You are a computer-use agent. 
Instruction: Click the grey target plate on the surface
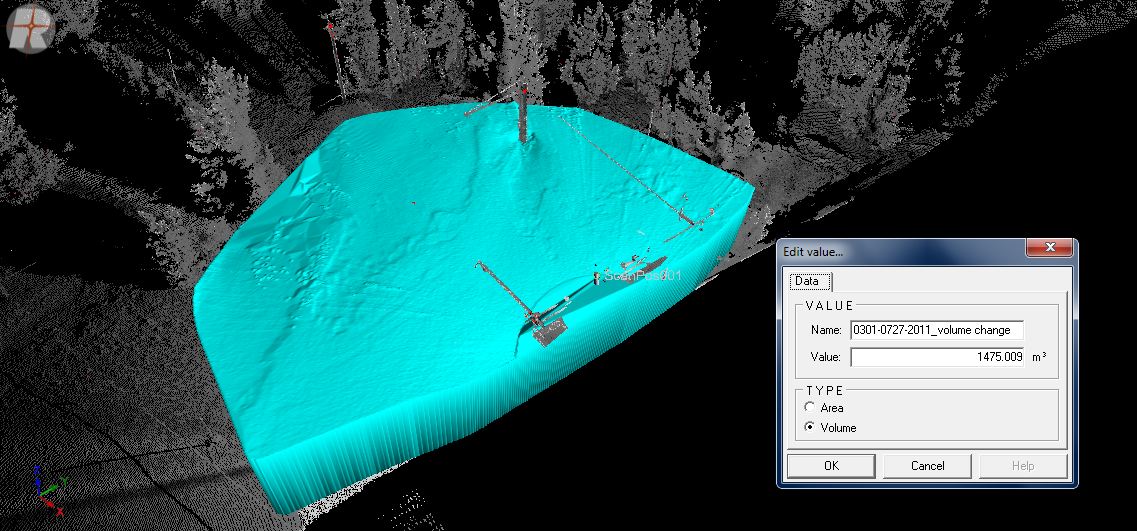[x=548, y=334]
